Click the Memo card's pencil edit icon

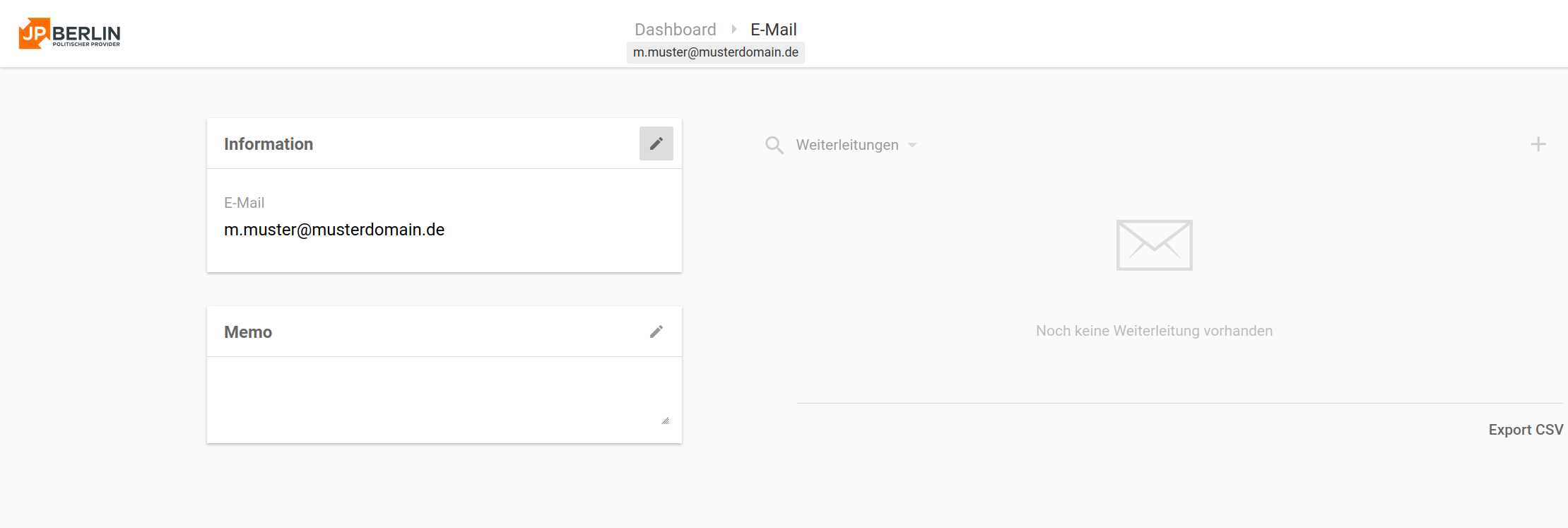click(x=656, y=332)
